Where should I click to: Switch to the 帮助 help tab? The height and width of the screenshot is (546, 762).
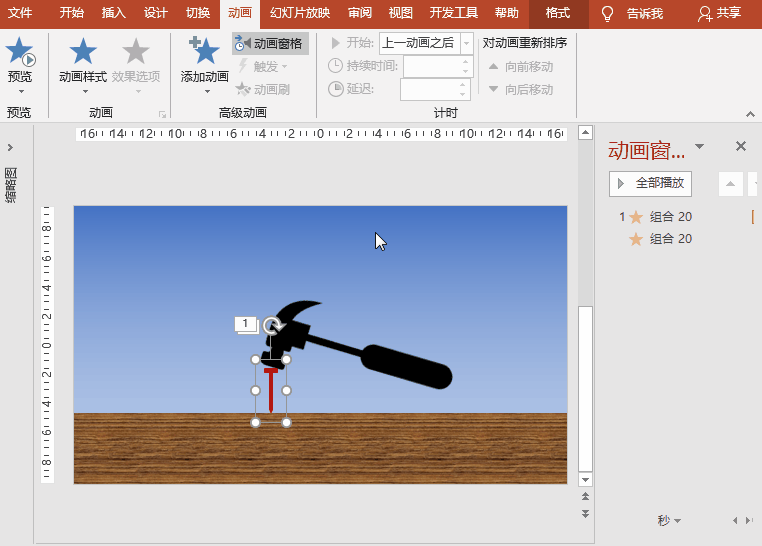point(506,13)
